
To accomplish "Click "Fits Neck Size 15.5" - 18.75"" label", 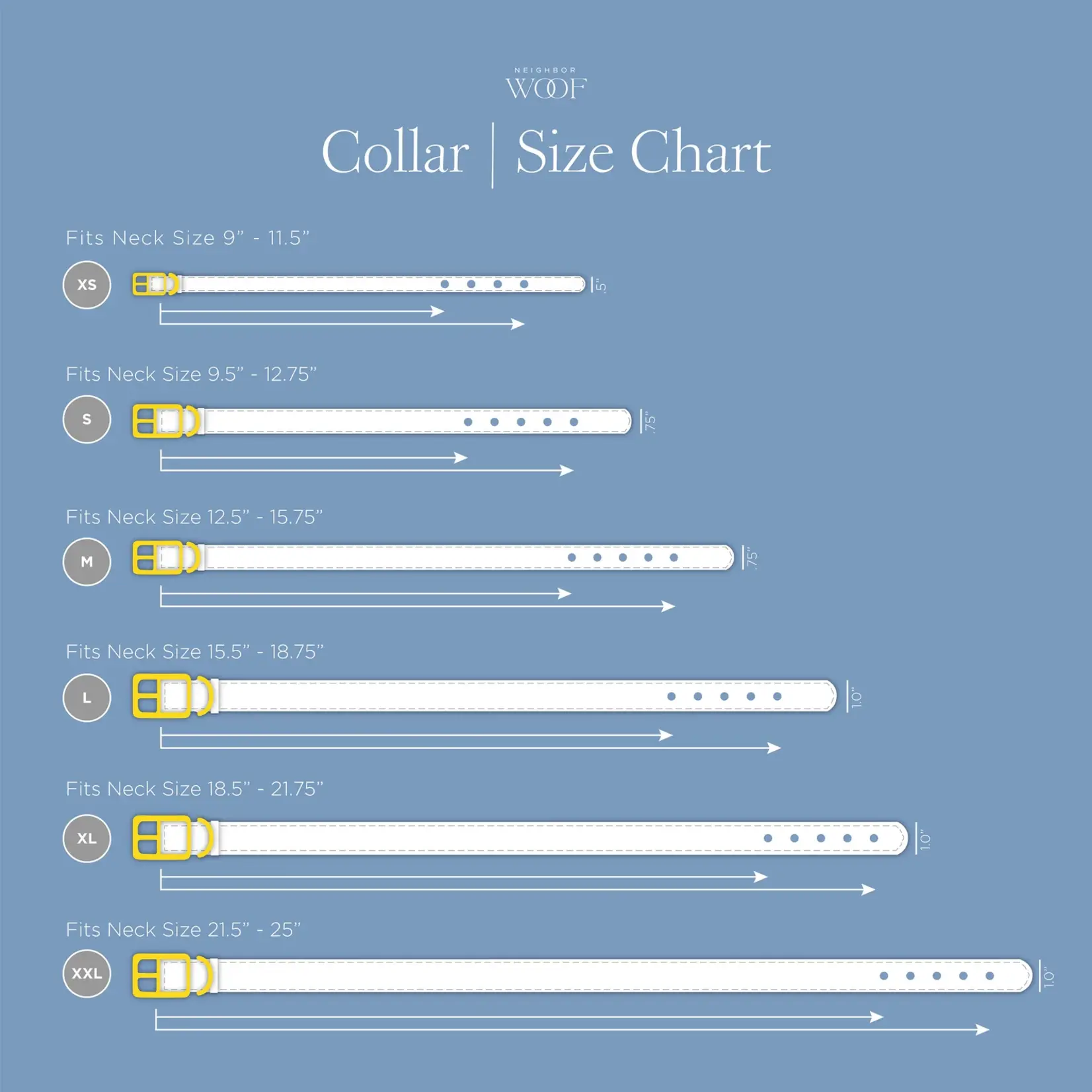I will point(194,652).
